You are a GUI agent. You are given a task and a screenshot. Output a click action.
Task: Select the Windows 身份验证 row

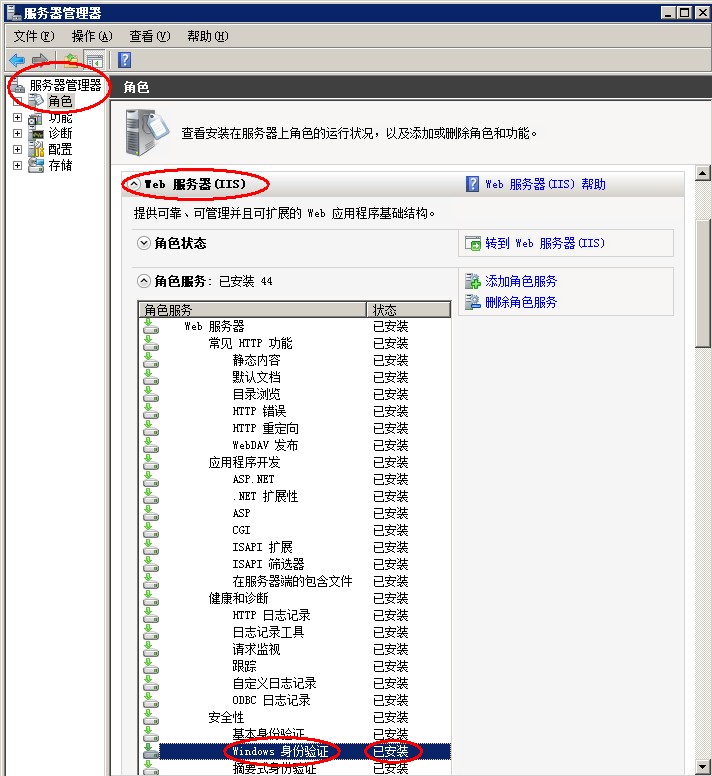click(295, 751)
